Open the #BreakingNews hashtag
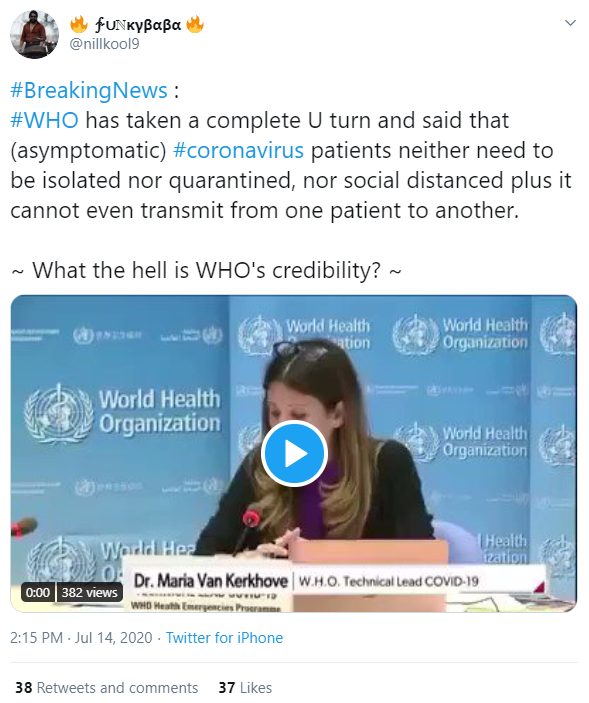Screen dimensions: 589x703 (89, 90)
